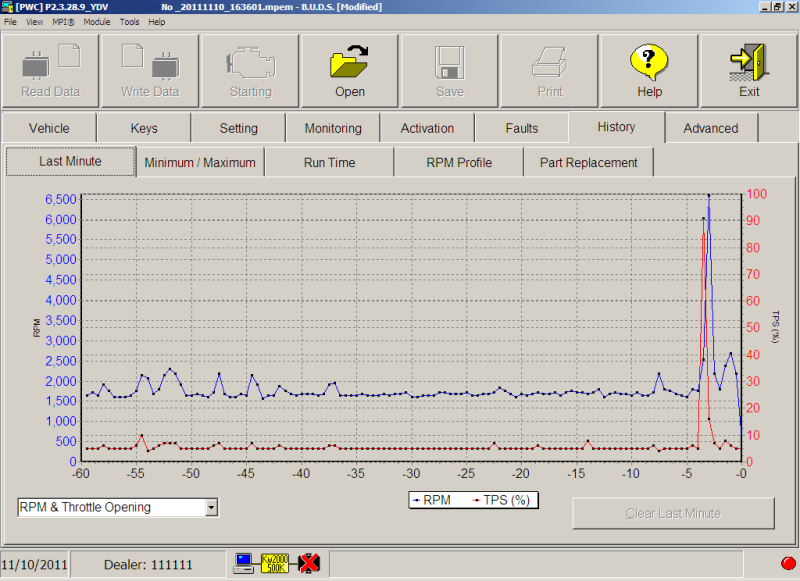Click the RPM peak point on the chart
Image resolution: width=800 pixels, height=581 pixels.
click(709, 195)
